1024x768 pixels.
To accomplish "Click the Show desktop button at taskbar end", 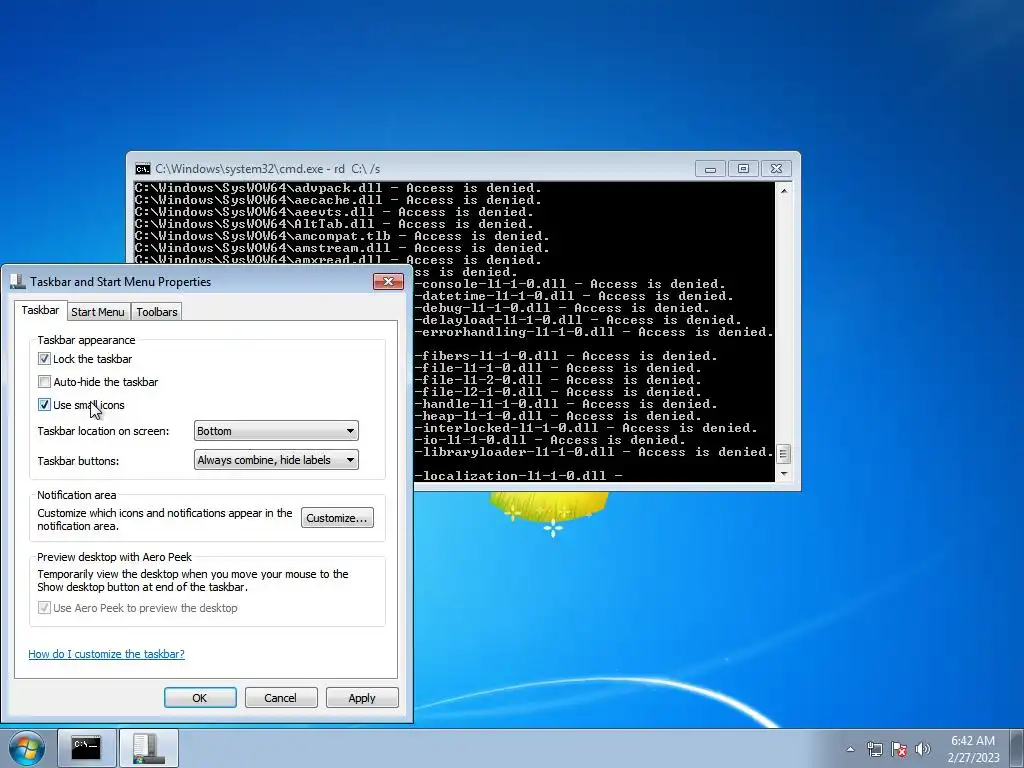I will tap(1018, 748).
